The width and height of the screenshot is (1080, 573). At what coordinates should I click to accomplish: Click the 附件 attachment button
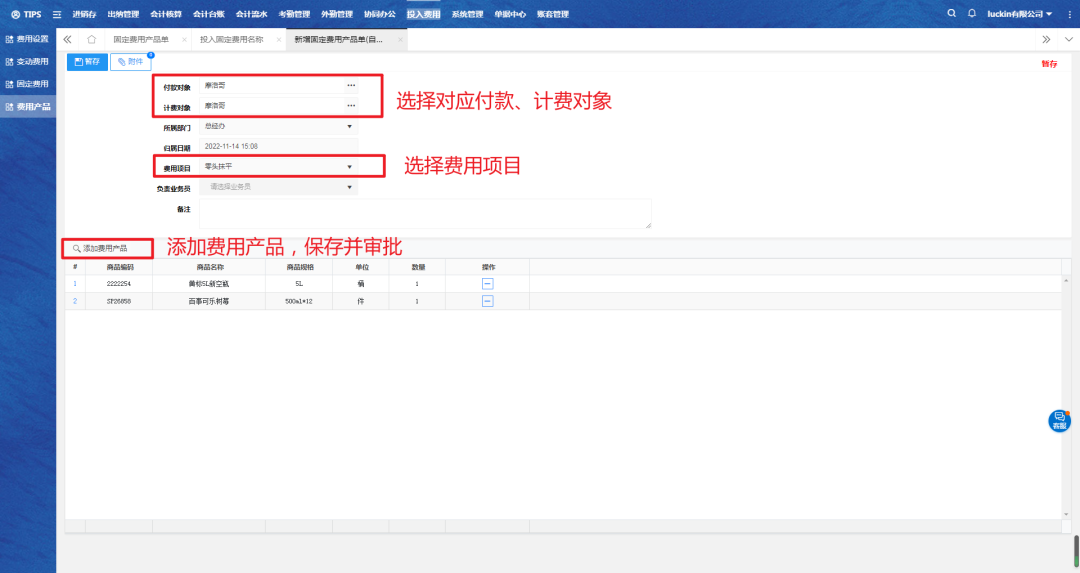pos(130,62)
